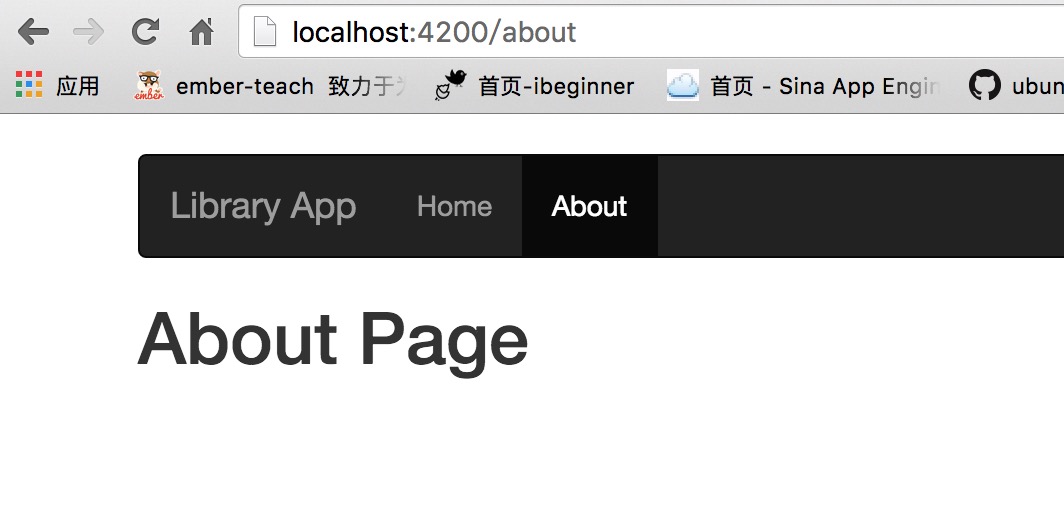Reload the page with the refresh icon
The width and height of the screenshot is (1064, 526).
[x=145, y=31]
